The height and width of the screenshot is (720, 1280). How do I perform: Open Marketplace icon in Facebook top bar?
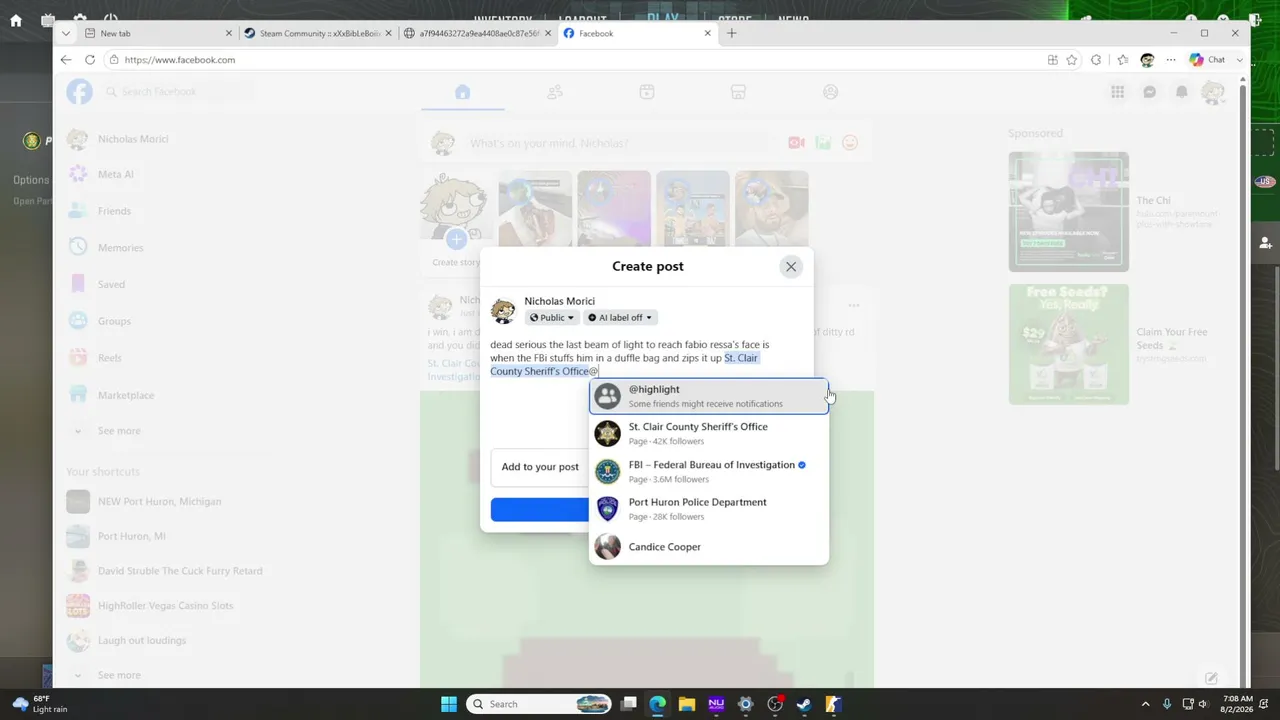738,92
